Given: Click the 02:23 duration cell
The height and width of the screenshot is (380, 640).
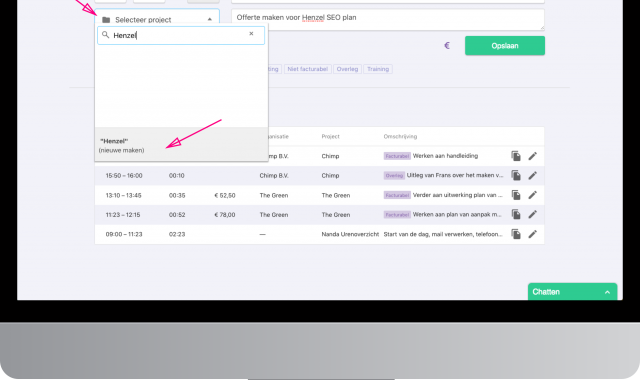Looking at the screenshot, I should [x=177, y=234].
